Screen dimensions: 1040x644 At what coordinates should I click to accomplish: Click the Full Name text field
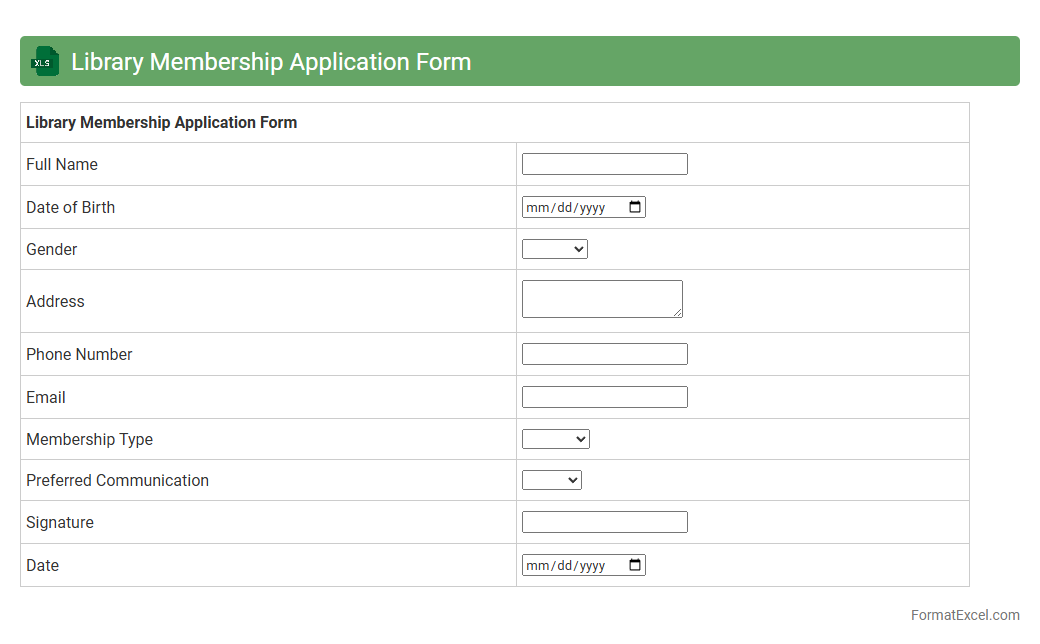[x=605, y=164]
